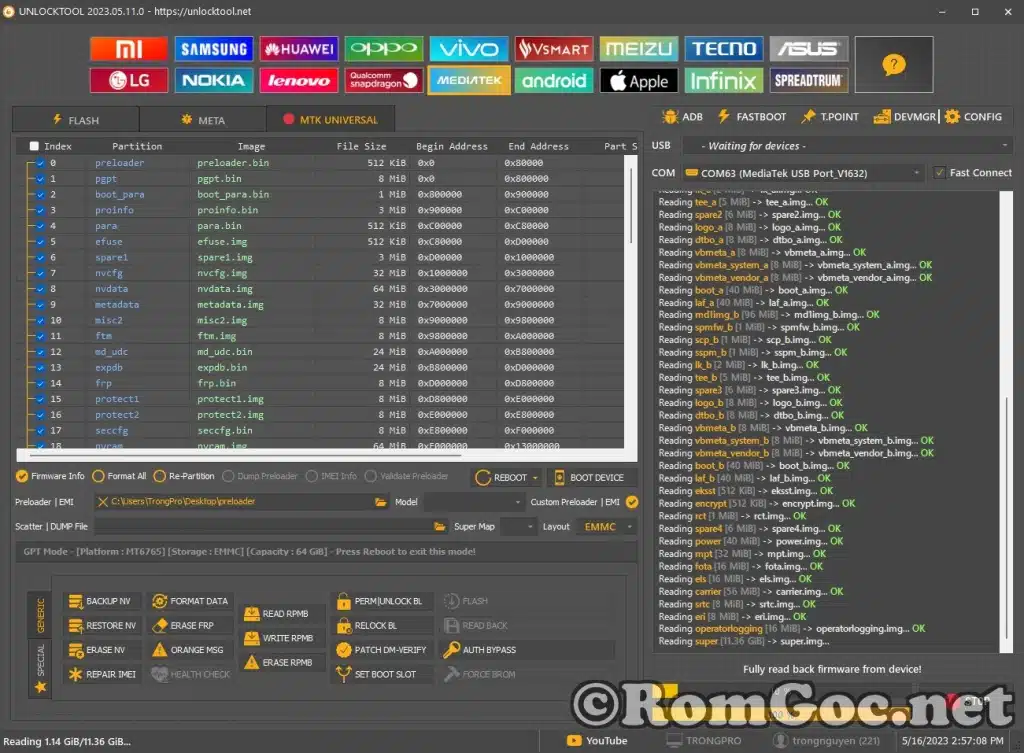Open the ADB tools

[x=682, y=117]
